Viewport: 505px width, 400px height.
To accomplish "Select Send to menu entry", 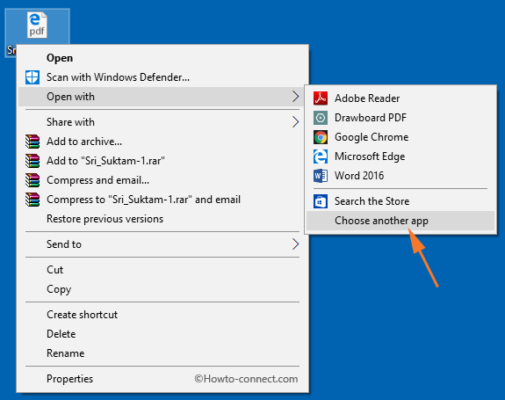I will click(x=162, y=244).
